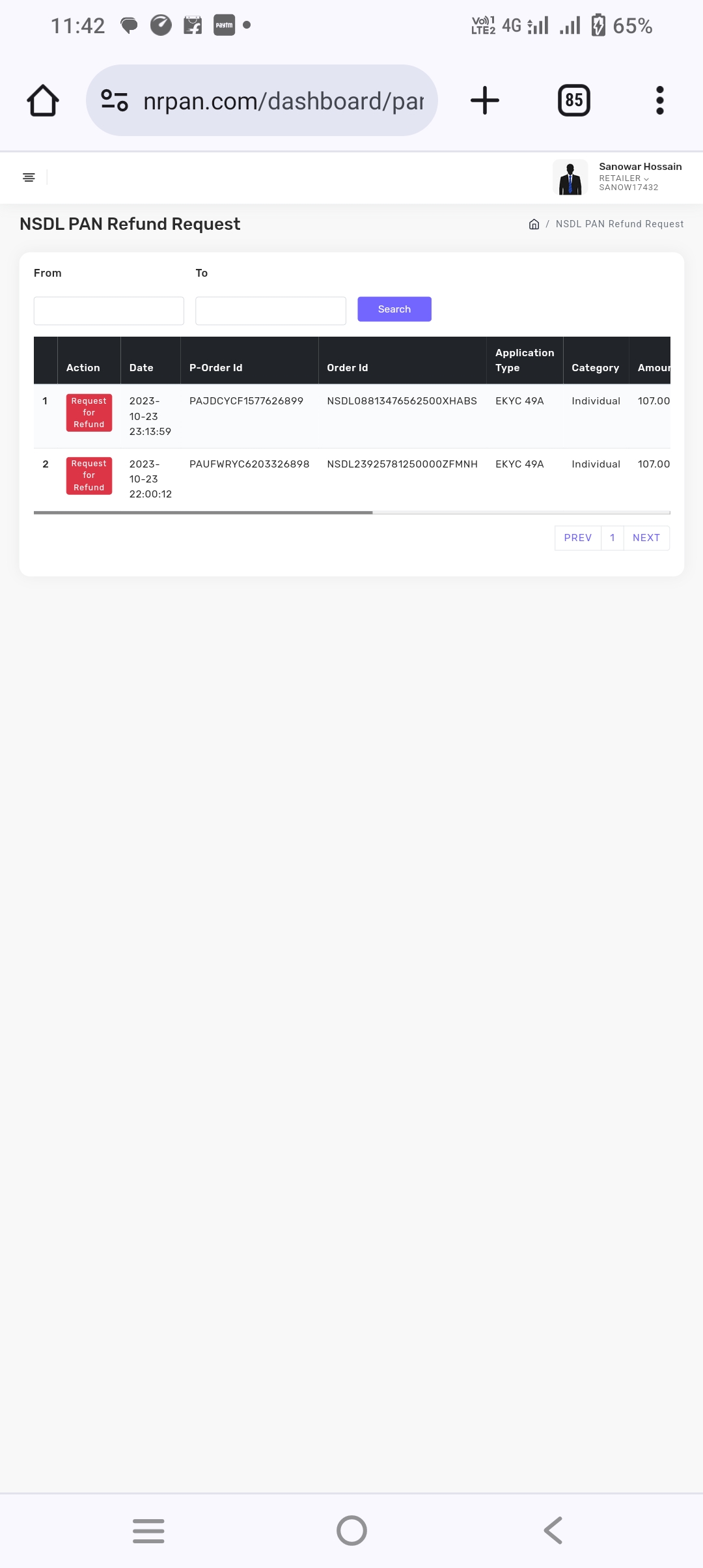Tap the user profile avatar
Screen dimensions: 703x1568
point(570,177)
